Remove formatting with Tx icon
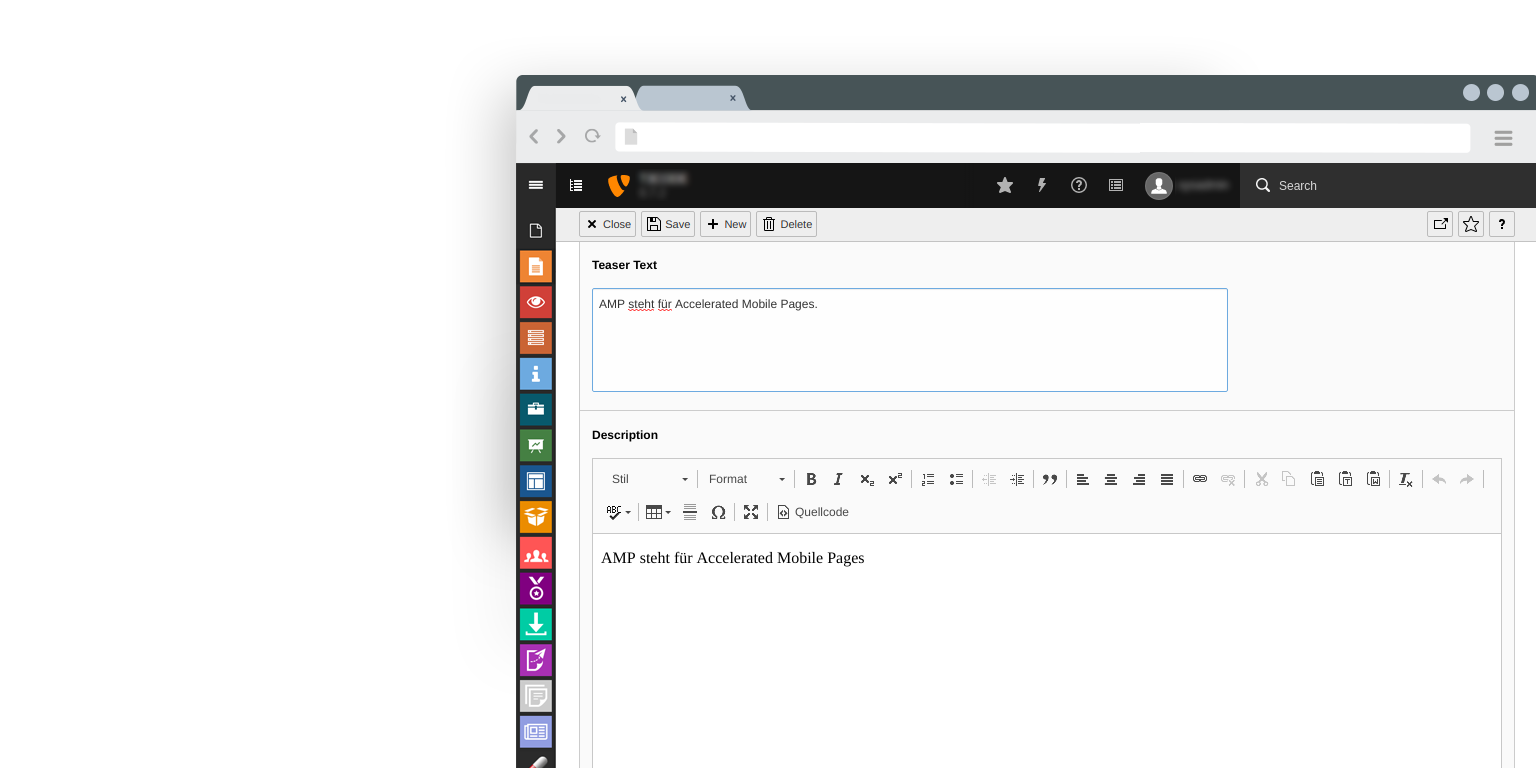 [1406, 479]
